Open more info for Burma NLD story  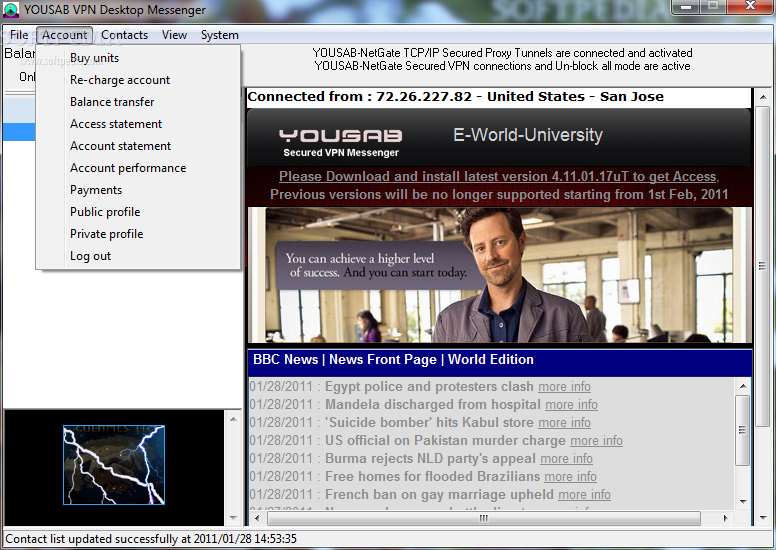coord(566,458)
